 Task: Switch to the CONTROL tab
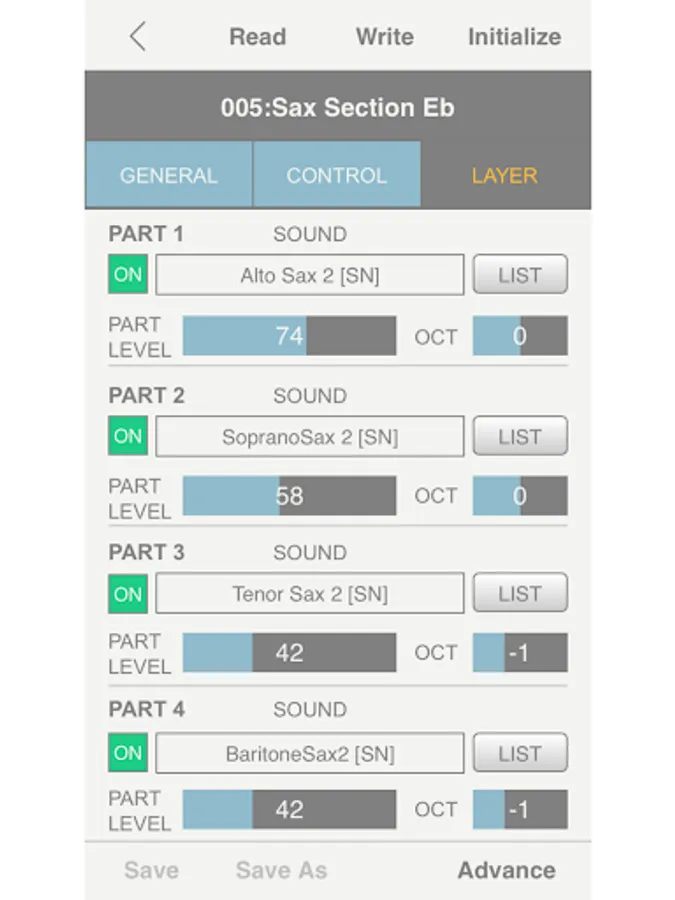337,174
